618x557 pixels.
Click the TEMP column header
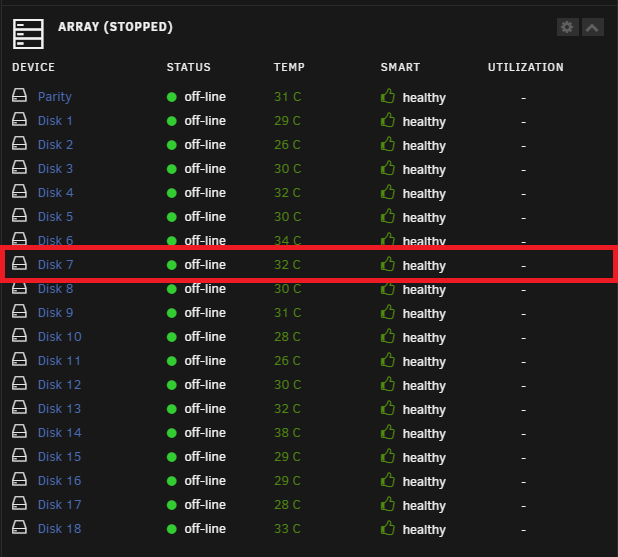(289, 67)
